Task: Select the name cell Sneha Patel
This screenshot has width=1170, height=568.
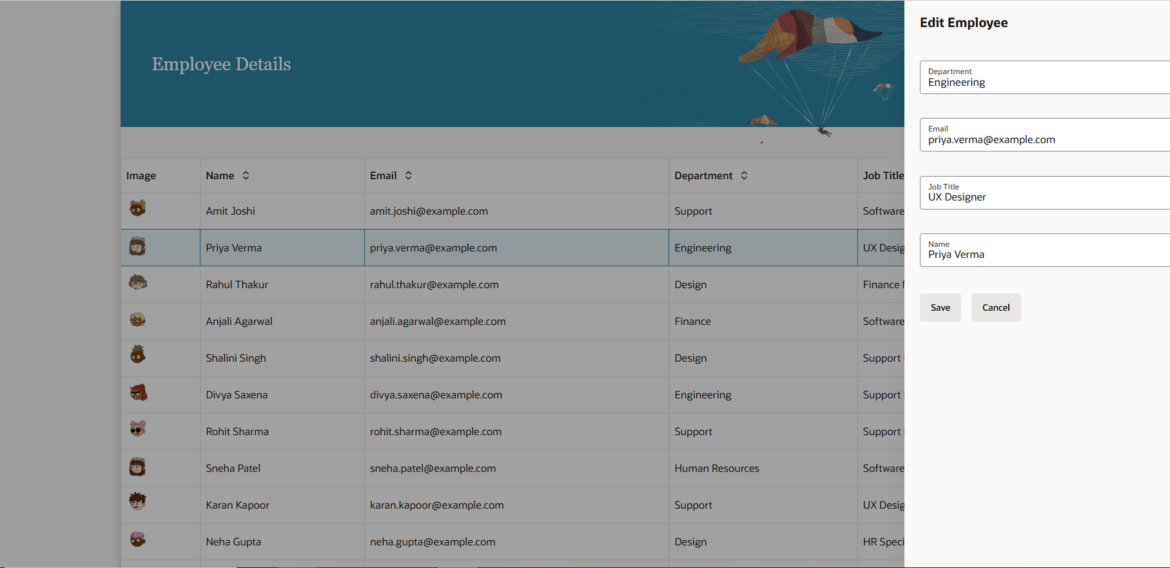Action: click(282, 469)
